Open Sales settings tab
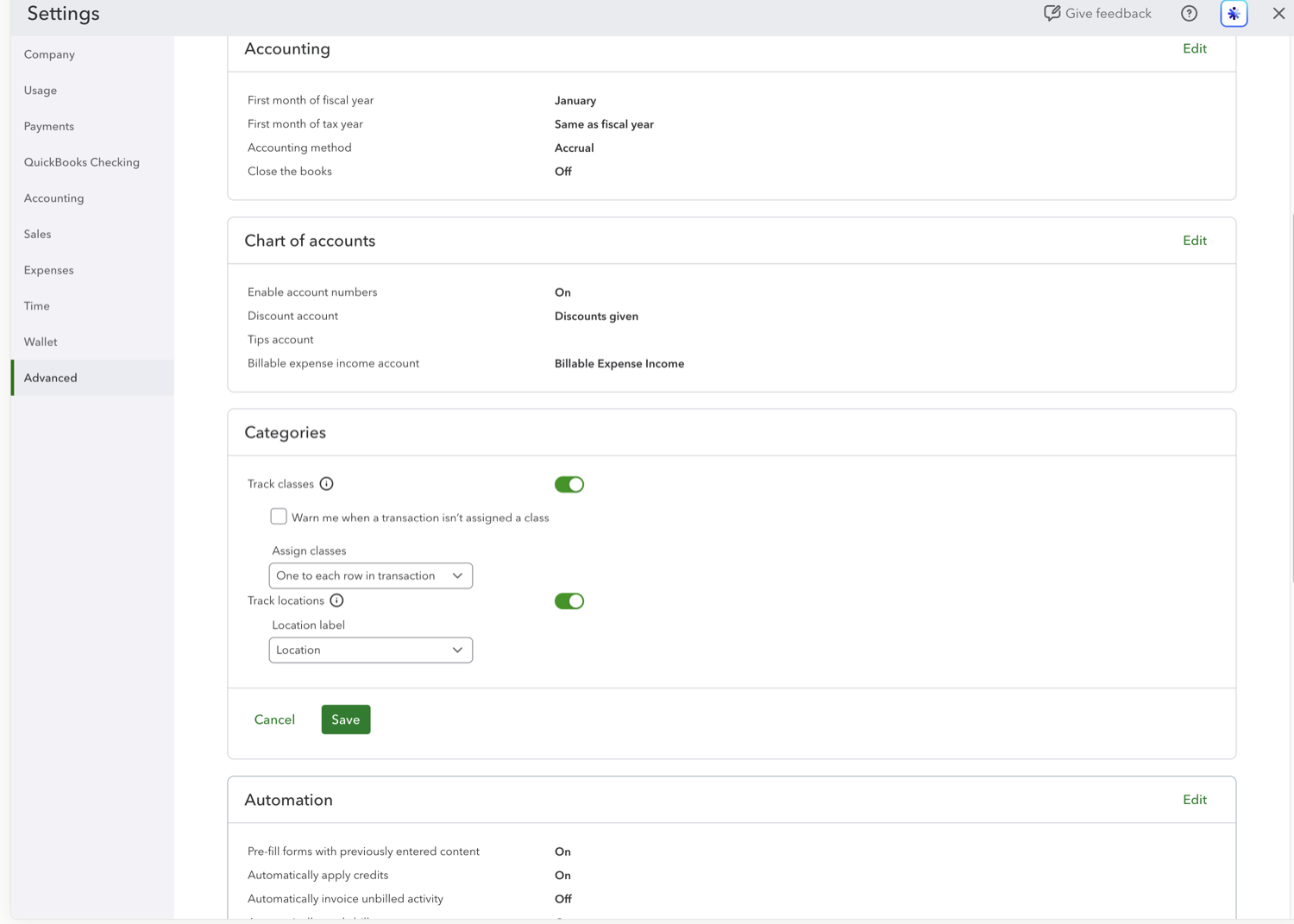The width and height of the screenshot is (1294, 924). [92, 234]
